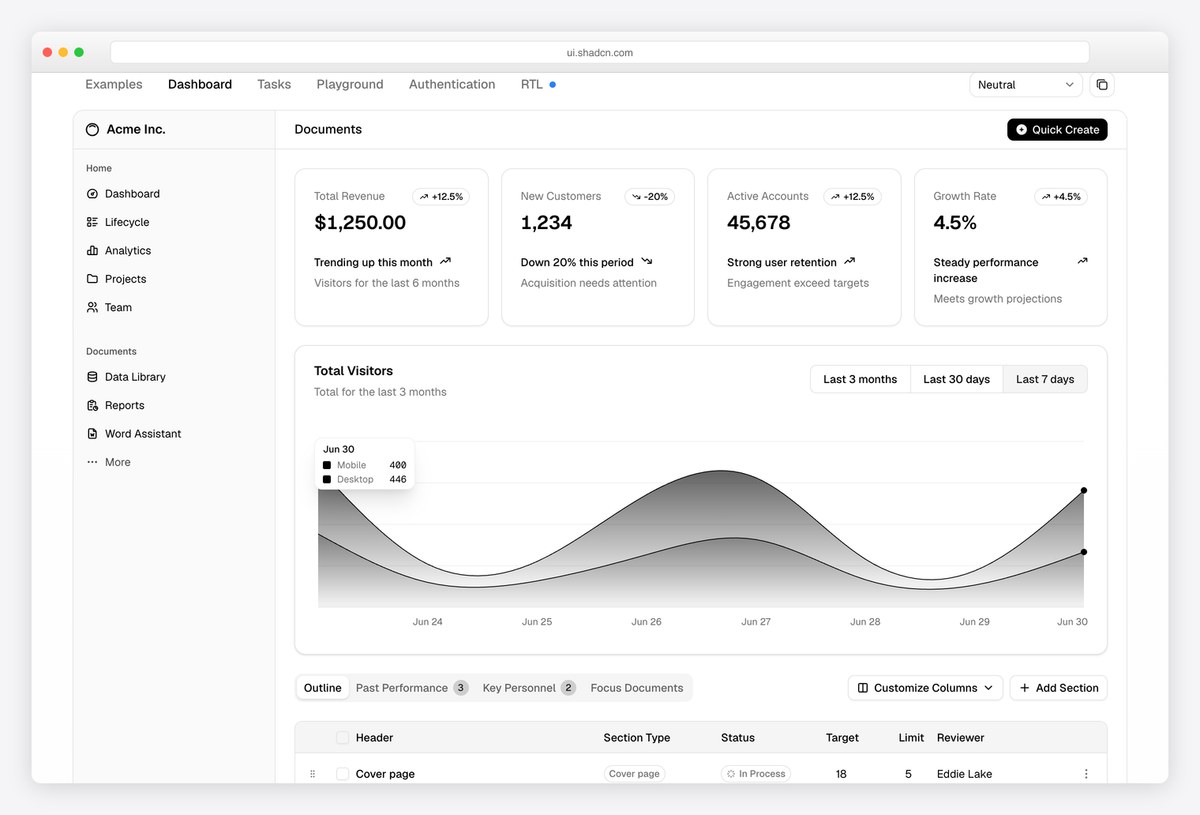The height and width of the screenshot is (815, 1200).
Task: Click the plus circle icon in Quick Create
Action: click(x=1021, y=130)
